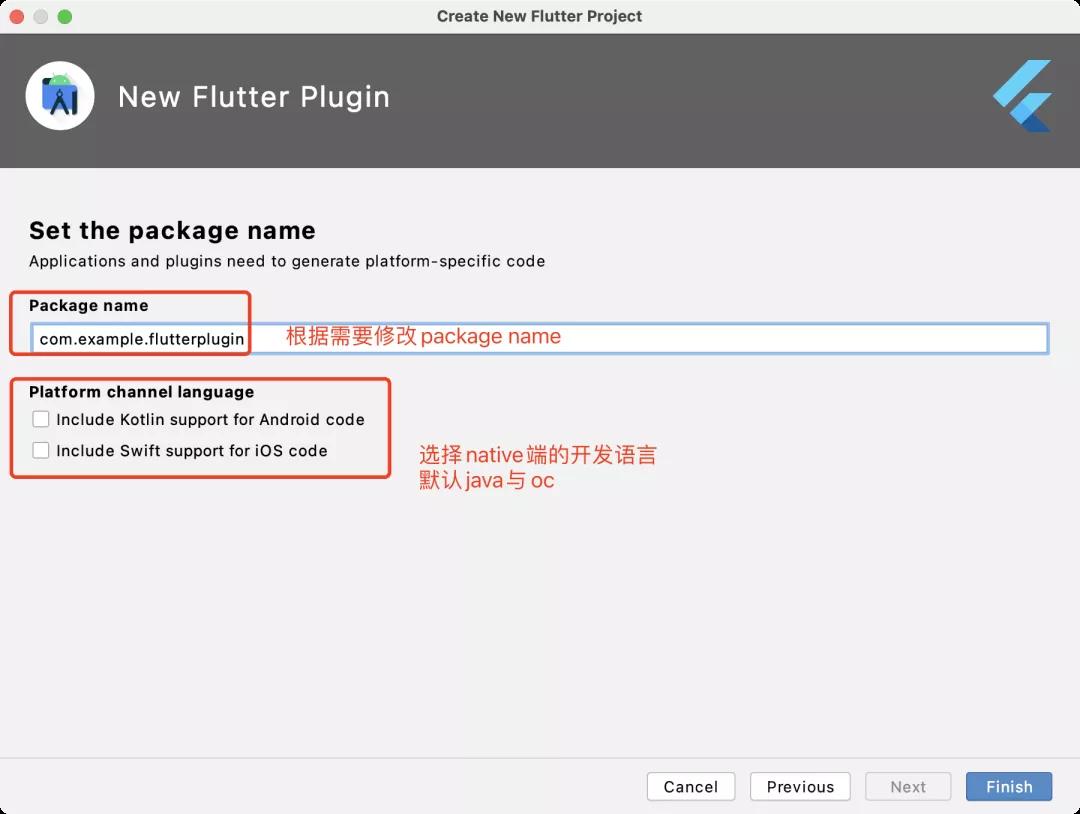Click the disabled Next button
This screenshot has width=1080, height=814.
[x=908, y=786]
